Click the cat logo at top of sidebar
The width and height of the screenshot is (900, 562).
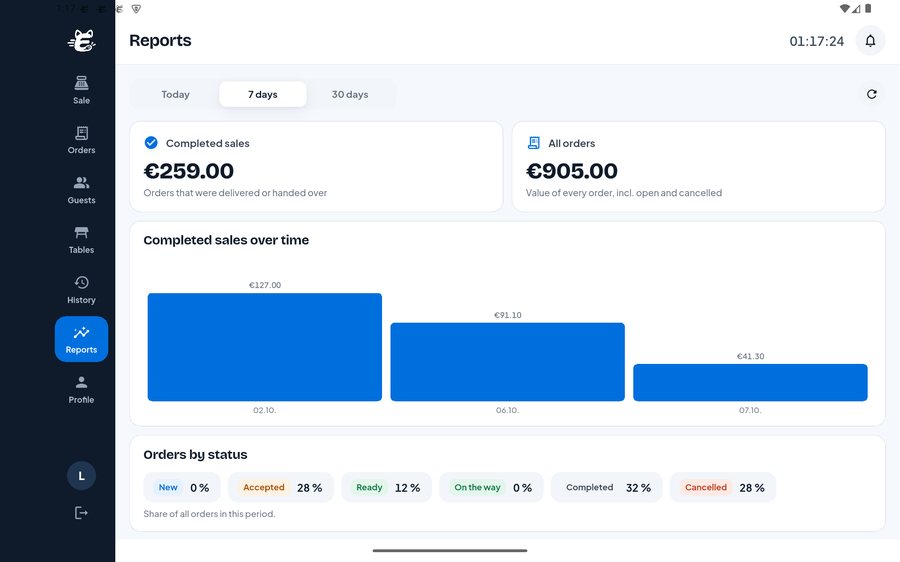click(82, 41)
